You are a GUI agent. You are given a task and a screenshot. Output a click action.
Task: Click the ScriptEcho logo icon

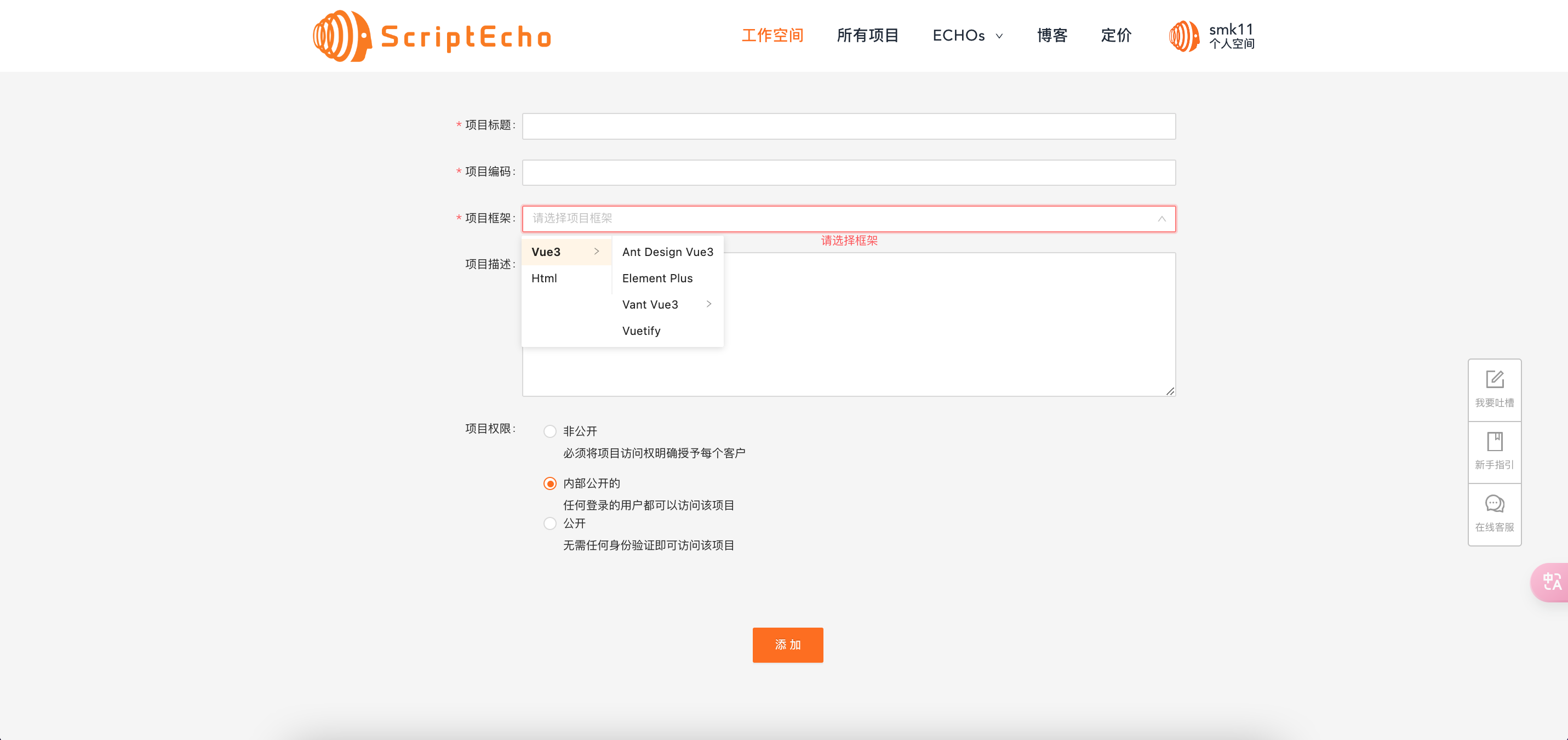click(x=341, y=36)
